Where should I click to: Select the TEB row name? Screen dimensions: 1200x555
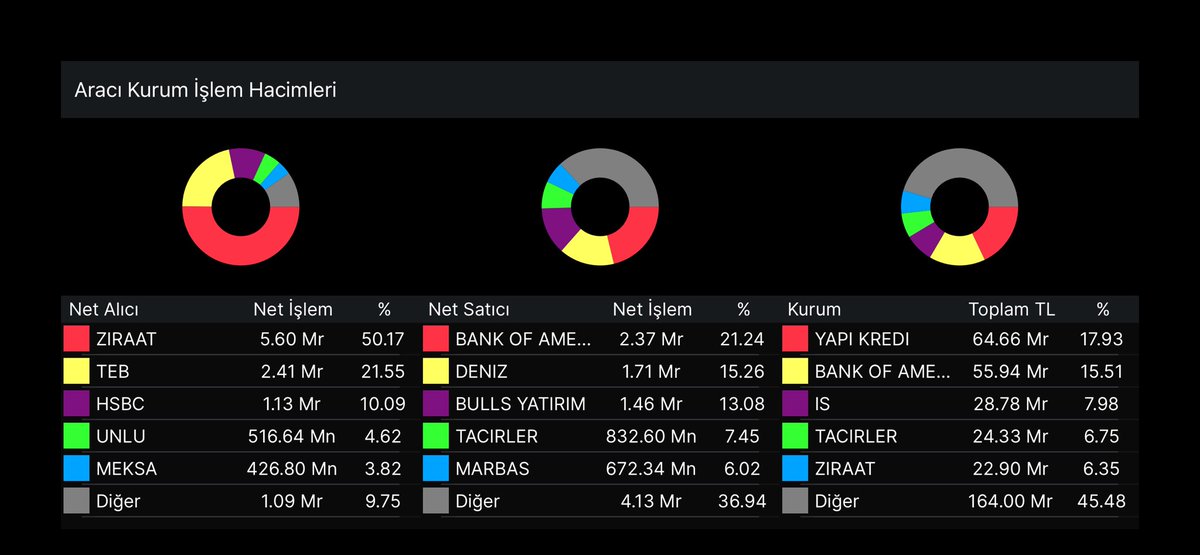pyautogui.click(x=111, y=372)
